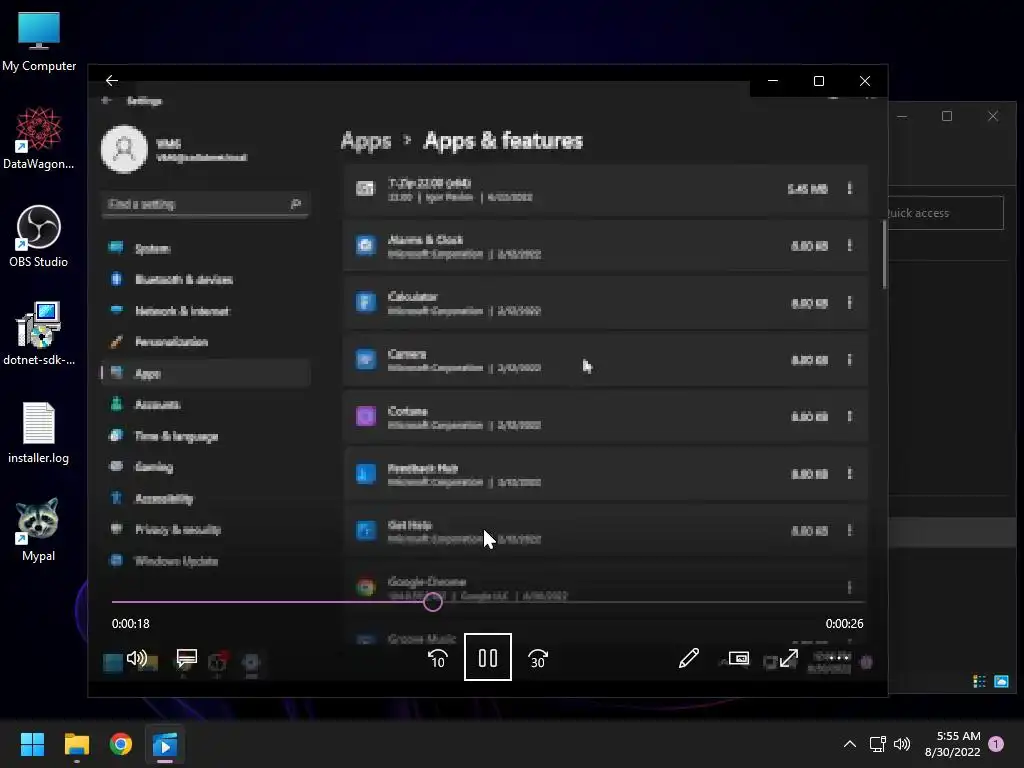Minimize the video player window
The image size is (1024, 768).
click(773, 81)
